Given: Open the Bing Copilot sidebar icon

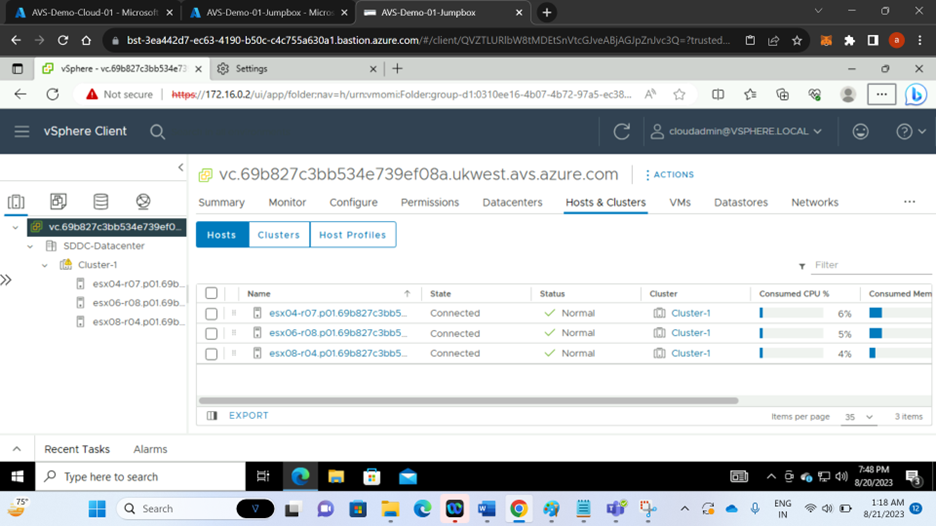Looking at the screenshot, I should [915, 94].
